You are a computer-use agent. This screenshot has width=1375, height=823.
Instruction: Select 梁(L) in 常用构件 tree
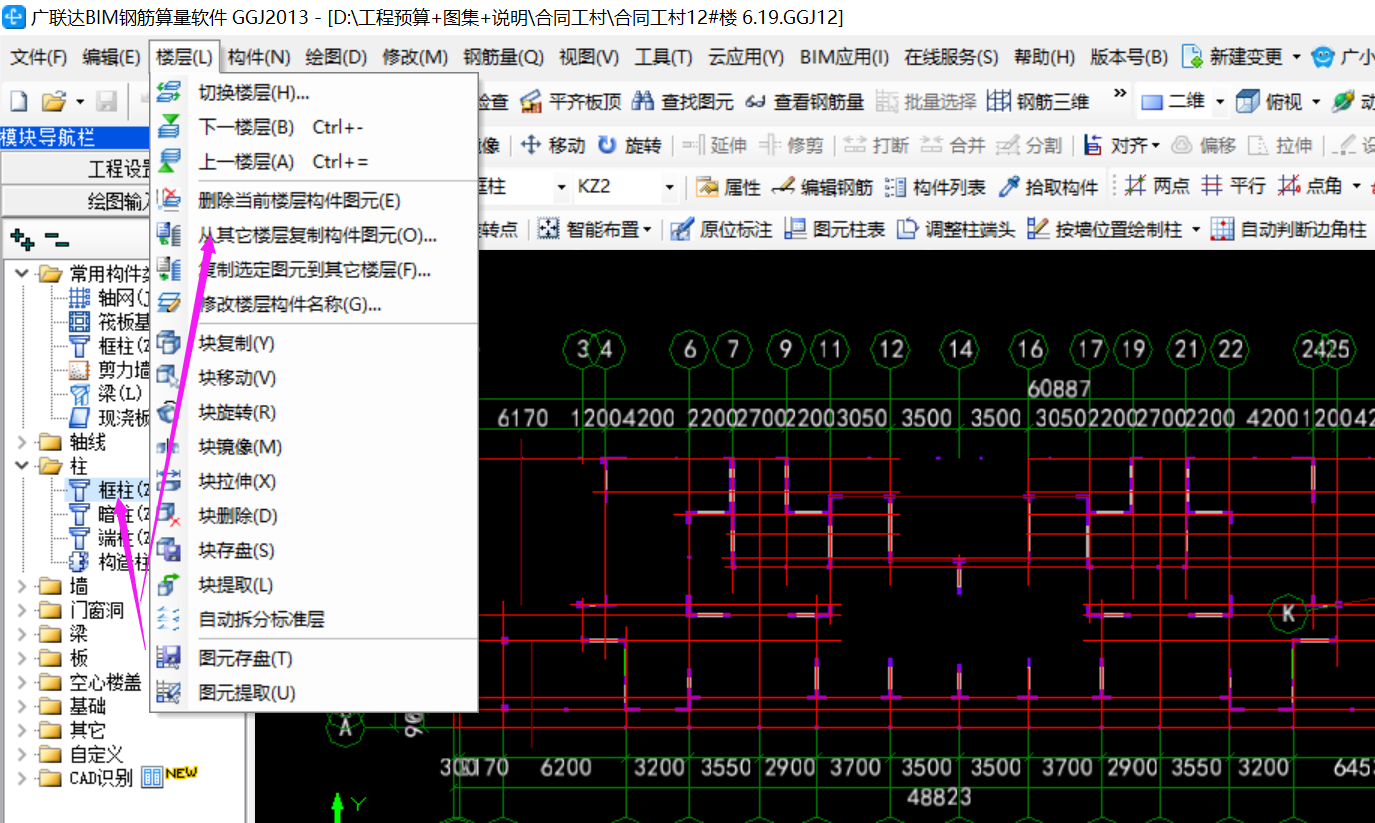tap(108, 394)
